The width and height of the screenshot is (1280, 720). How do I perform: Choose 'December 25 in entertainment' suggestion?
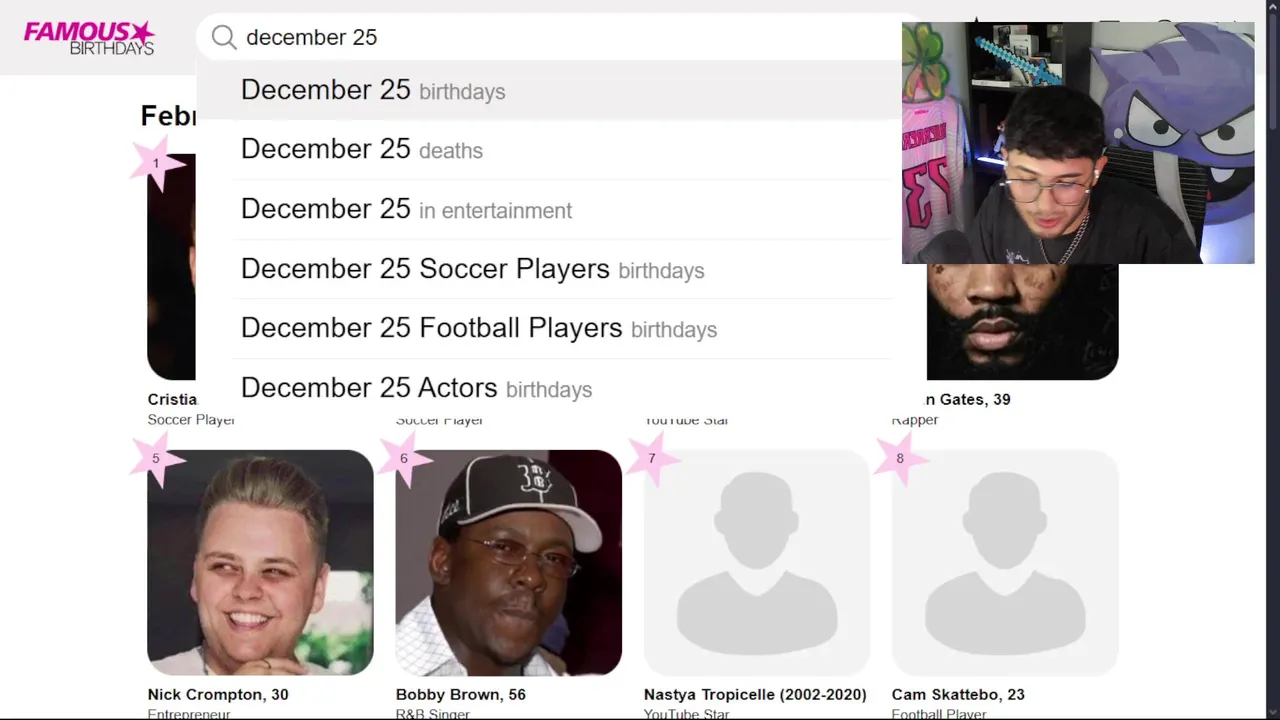[406, 209]
